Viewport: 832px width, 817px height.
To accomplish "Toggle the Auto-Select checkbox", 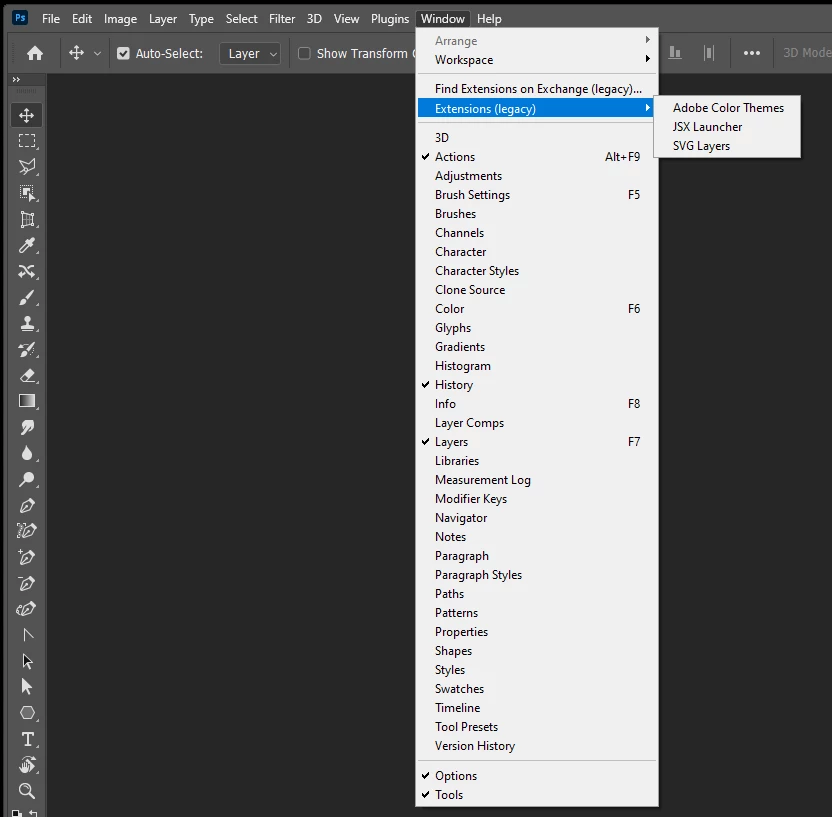I will tap(123, 54).
